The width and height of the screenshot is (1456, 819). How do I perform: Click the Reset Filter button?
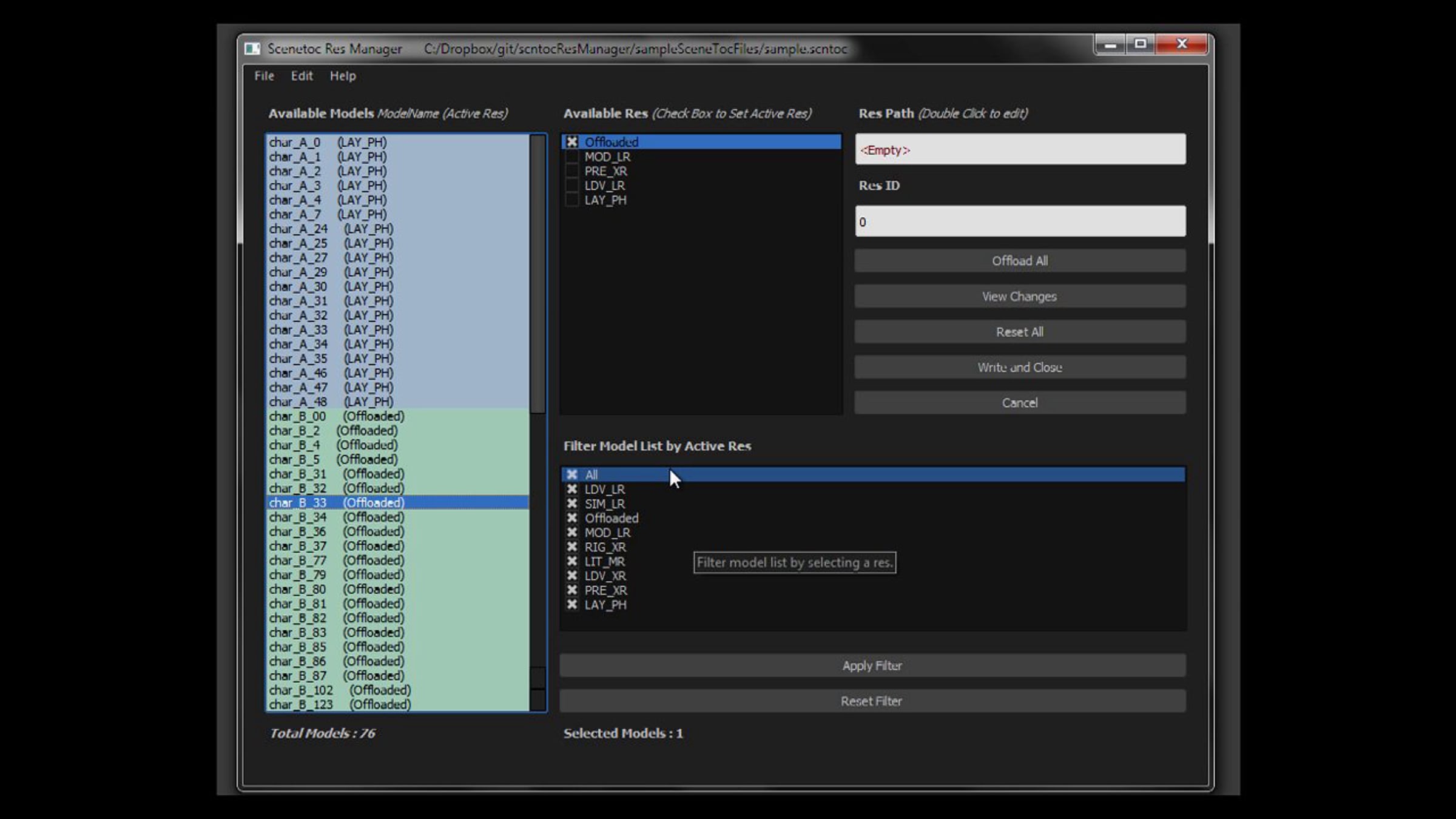[872, 701]
